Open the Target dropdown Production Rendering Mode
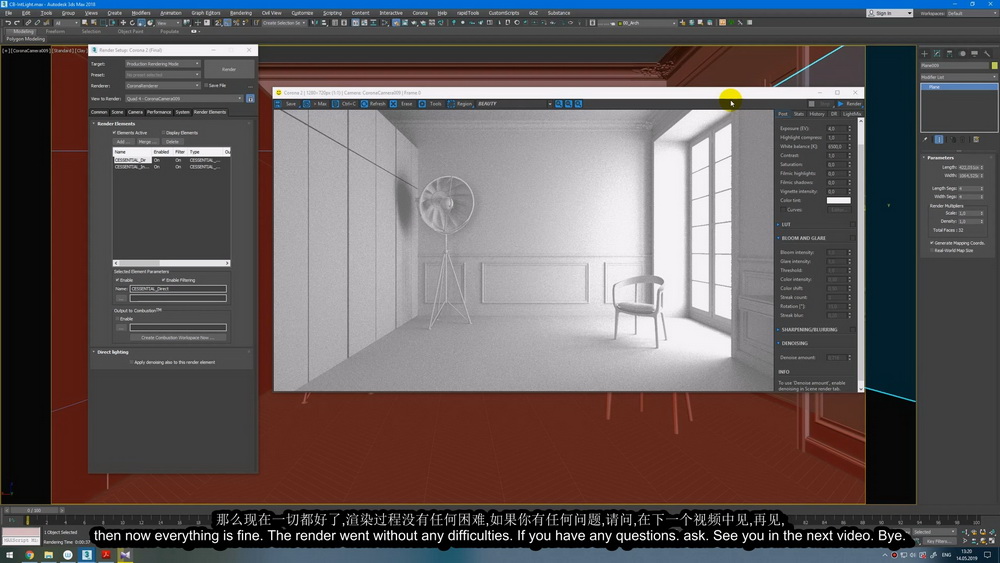This screenshot has width=1000, height=563. (163, 64)
